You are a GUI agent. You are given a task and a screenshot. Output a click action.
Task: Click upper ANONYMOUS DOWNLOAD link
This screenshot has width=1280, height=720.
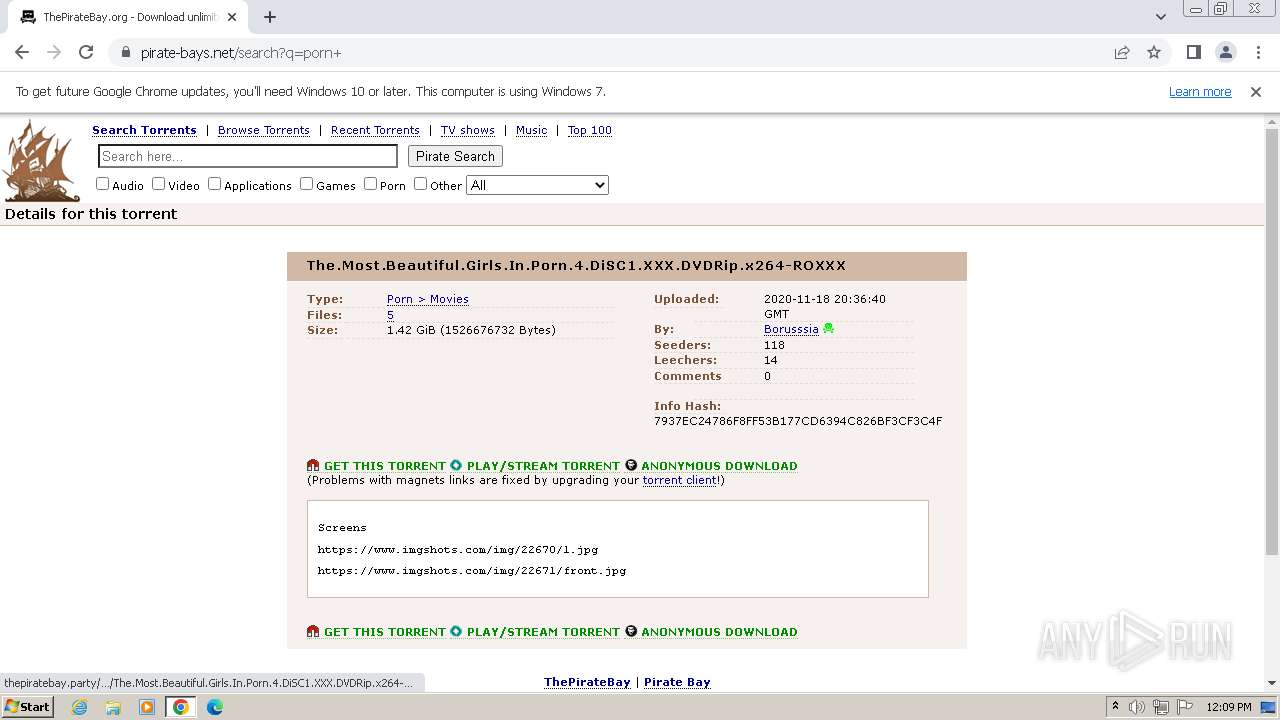pyautogui.click(x=719, y=466)
